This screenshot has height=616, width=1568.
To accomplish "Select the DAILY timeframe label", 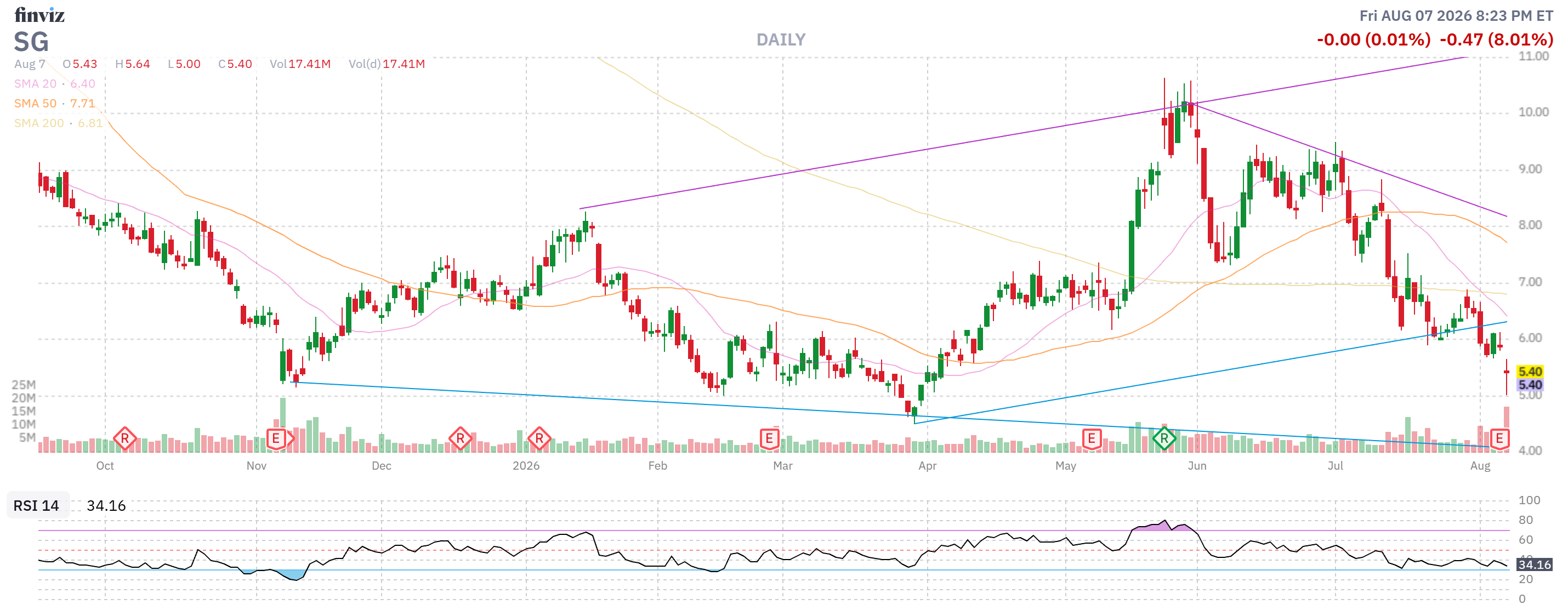I will point(781,40).
